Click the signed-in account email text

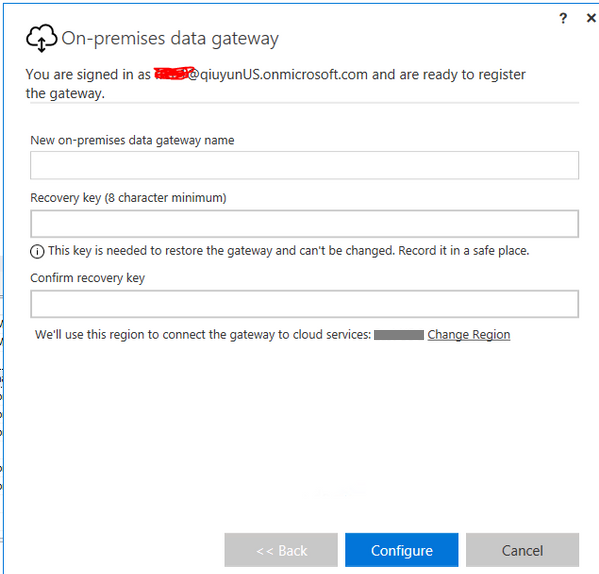click(x=261, y=74)
